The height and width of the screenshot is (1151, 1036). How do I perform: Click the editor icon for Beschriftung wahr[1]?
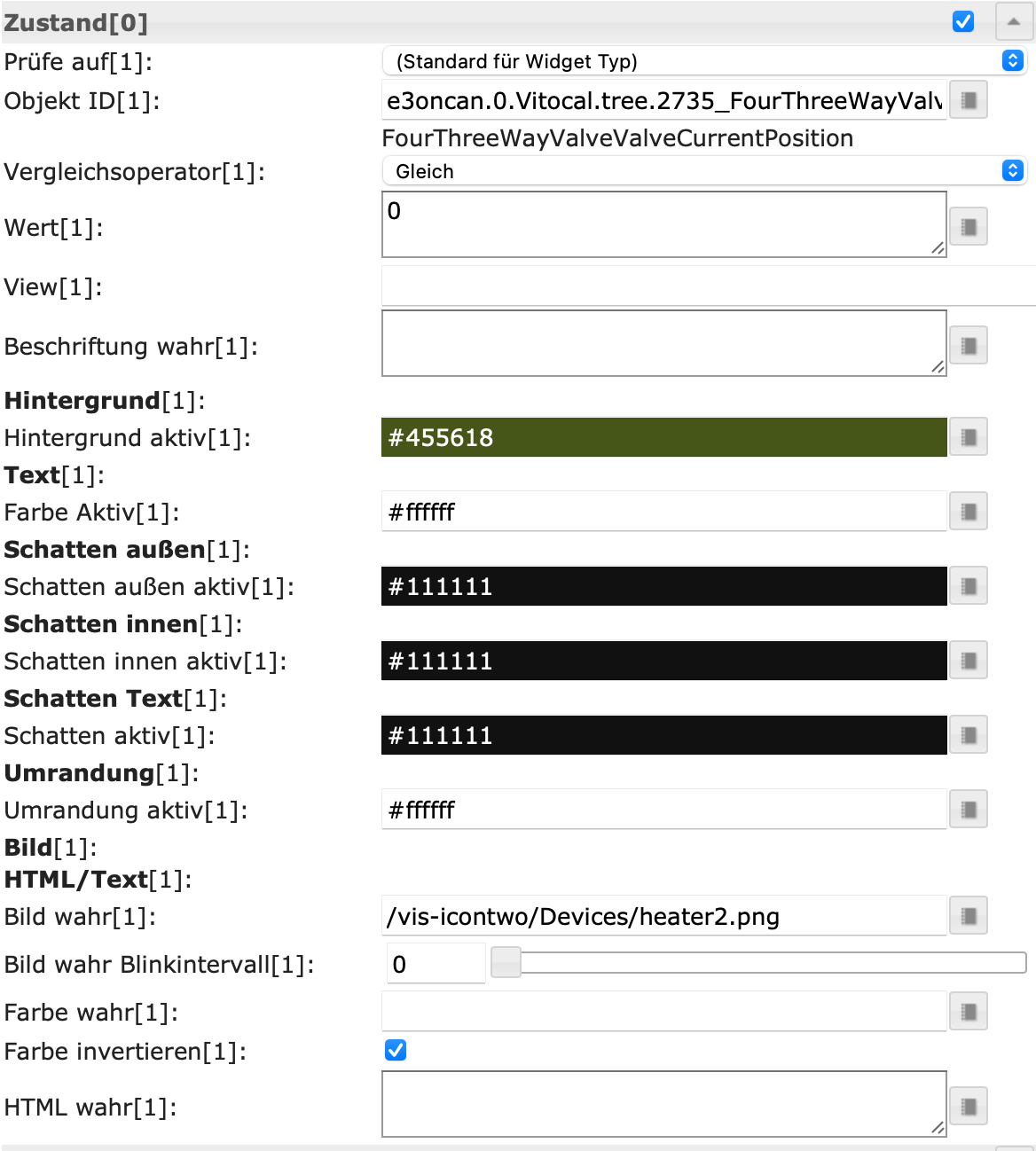pyautogui.click(x=969, y=346)
